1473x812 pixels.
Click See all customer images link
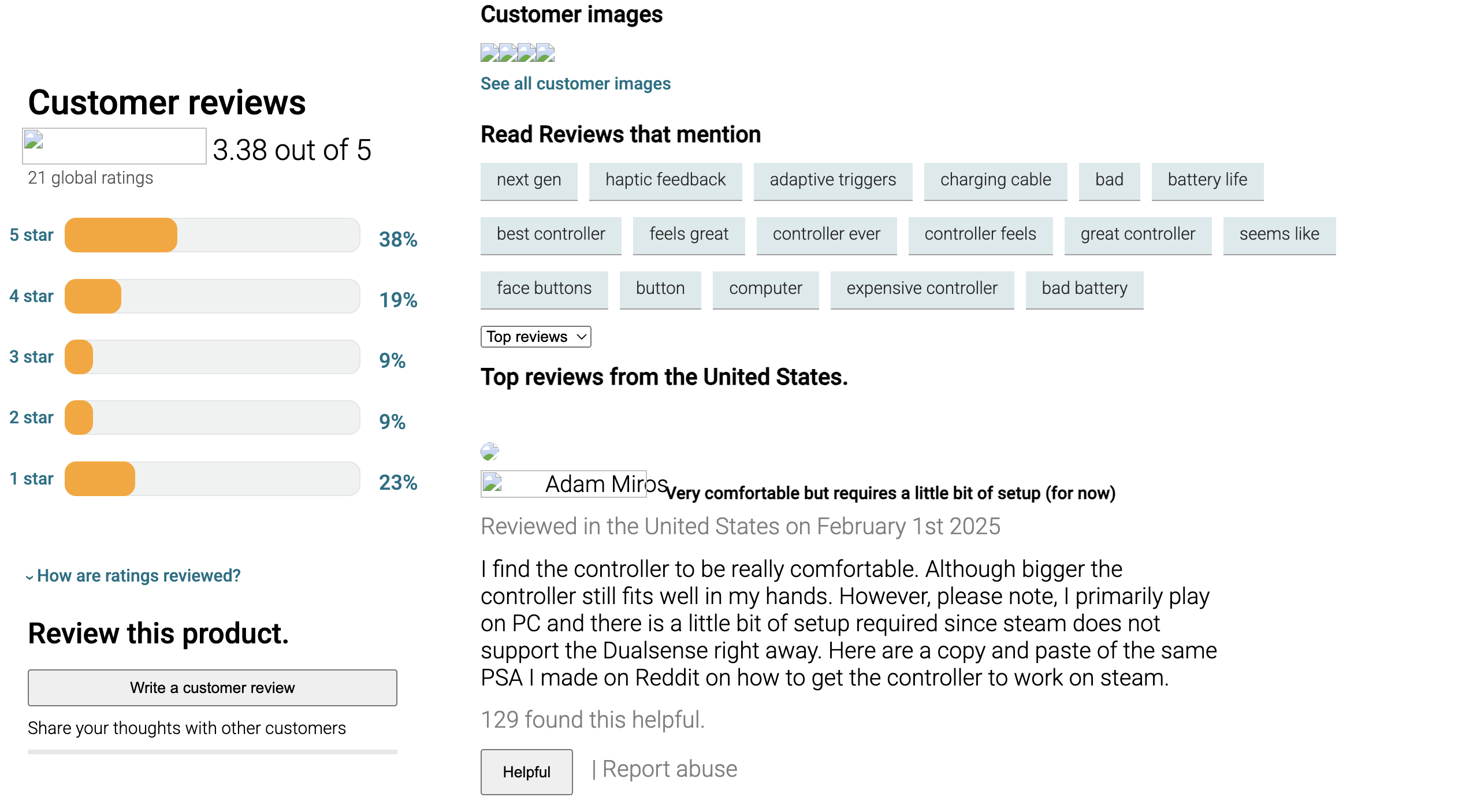pos(575,84)
